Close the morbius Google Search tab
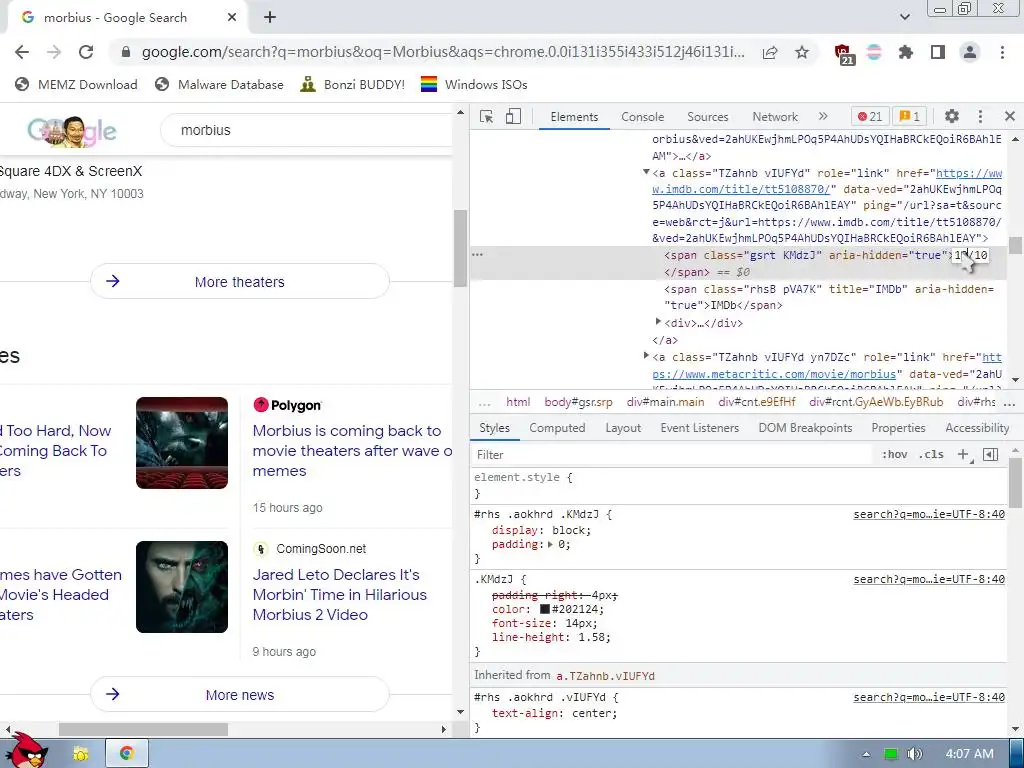 (232, 18)
